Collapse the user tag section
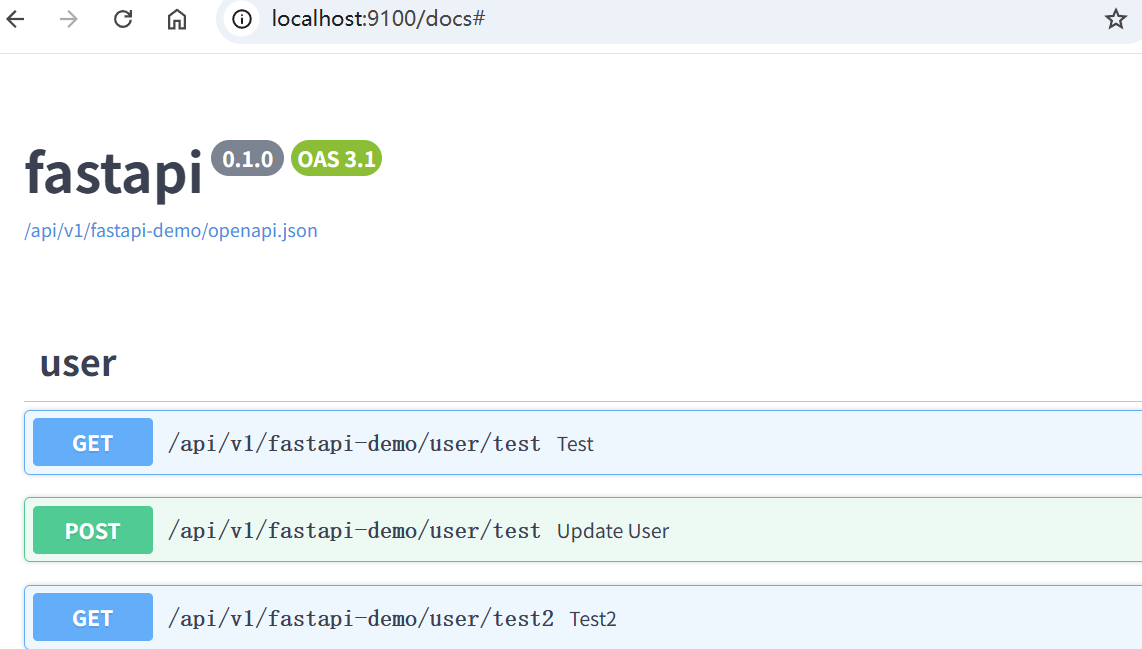The width and height of the screenshot is (1142, 649). pyautogui.click(x=78, y=363)
